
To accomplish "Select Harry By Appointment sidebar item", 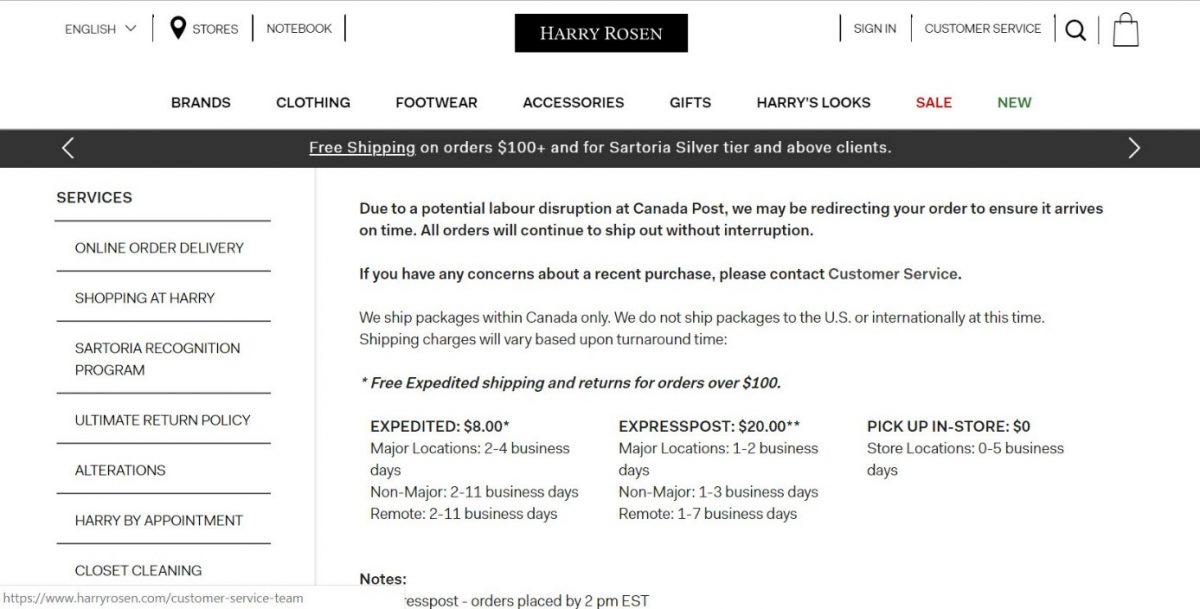I will [x=159, y=520].
